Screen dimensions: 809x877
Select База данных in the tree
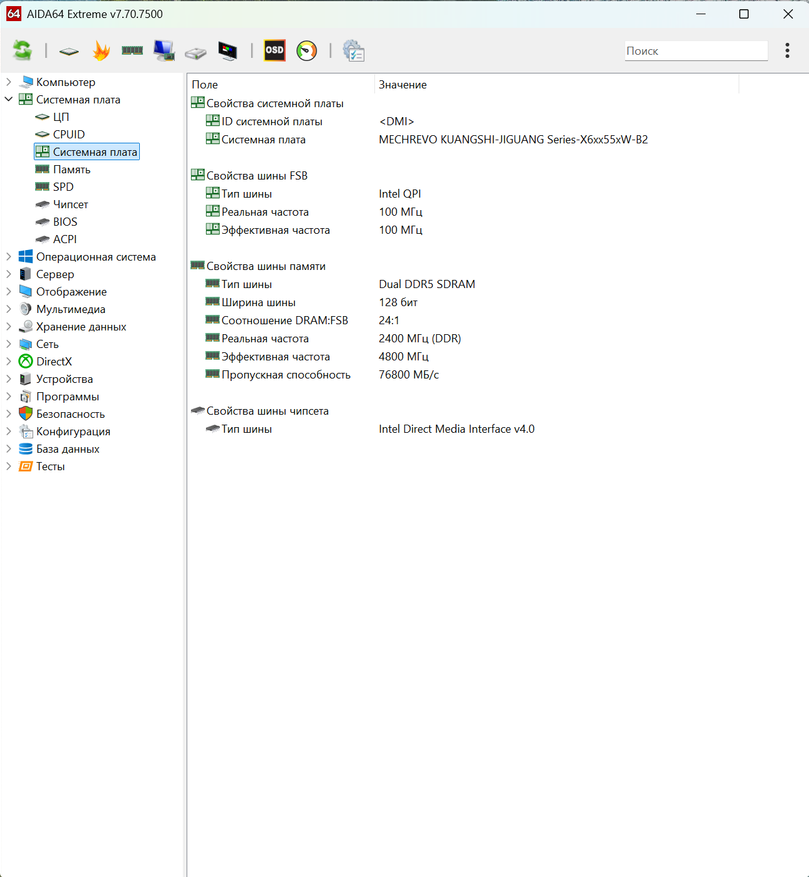67,449
